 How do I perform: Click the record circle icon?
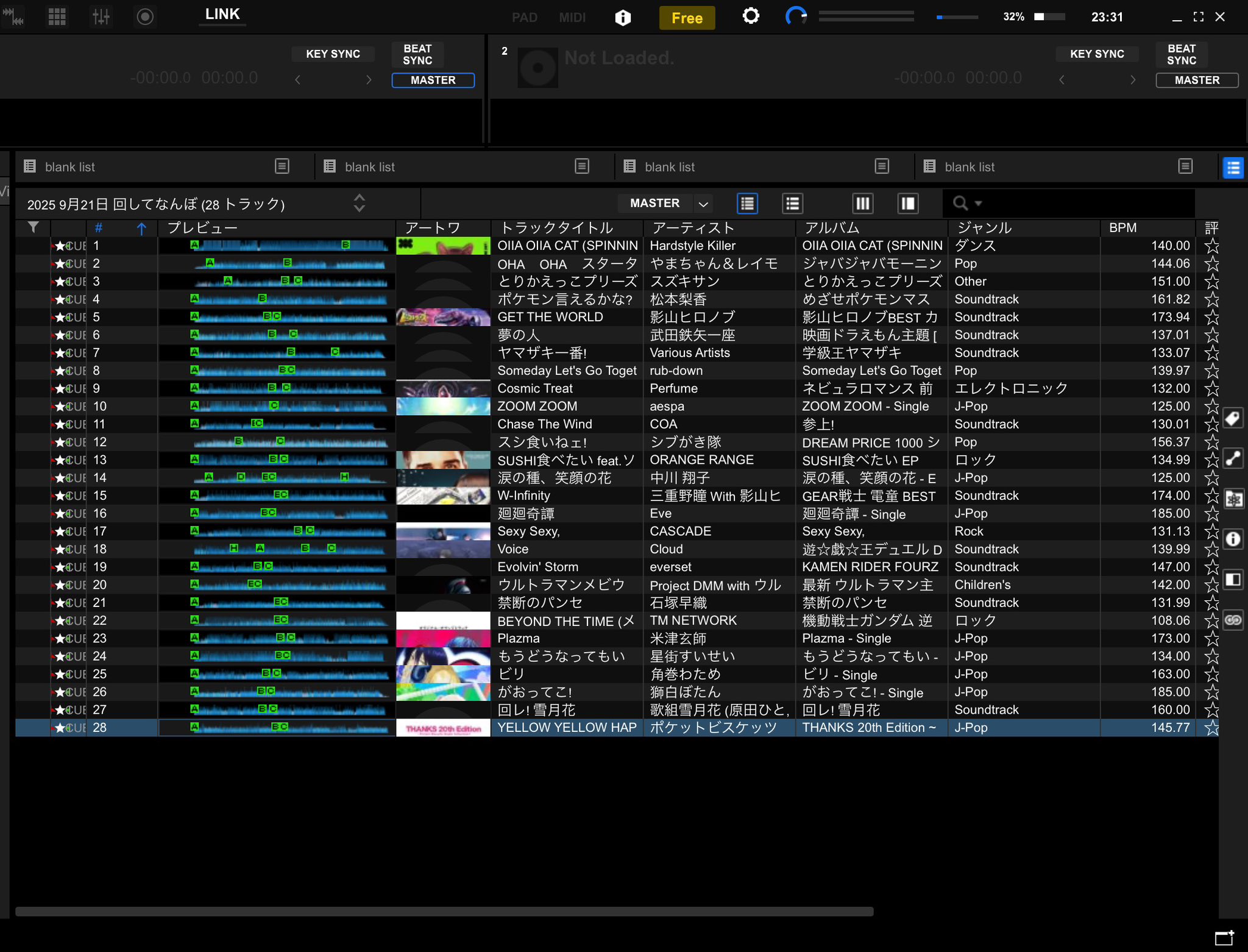(x=144, y=16)
